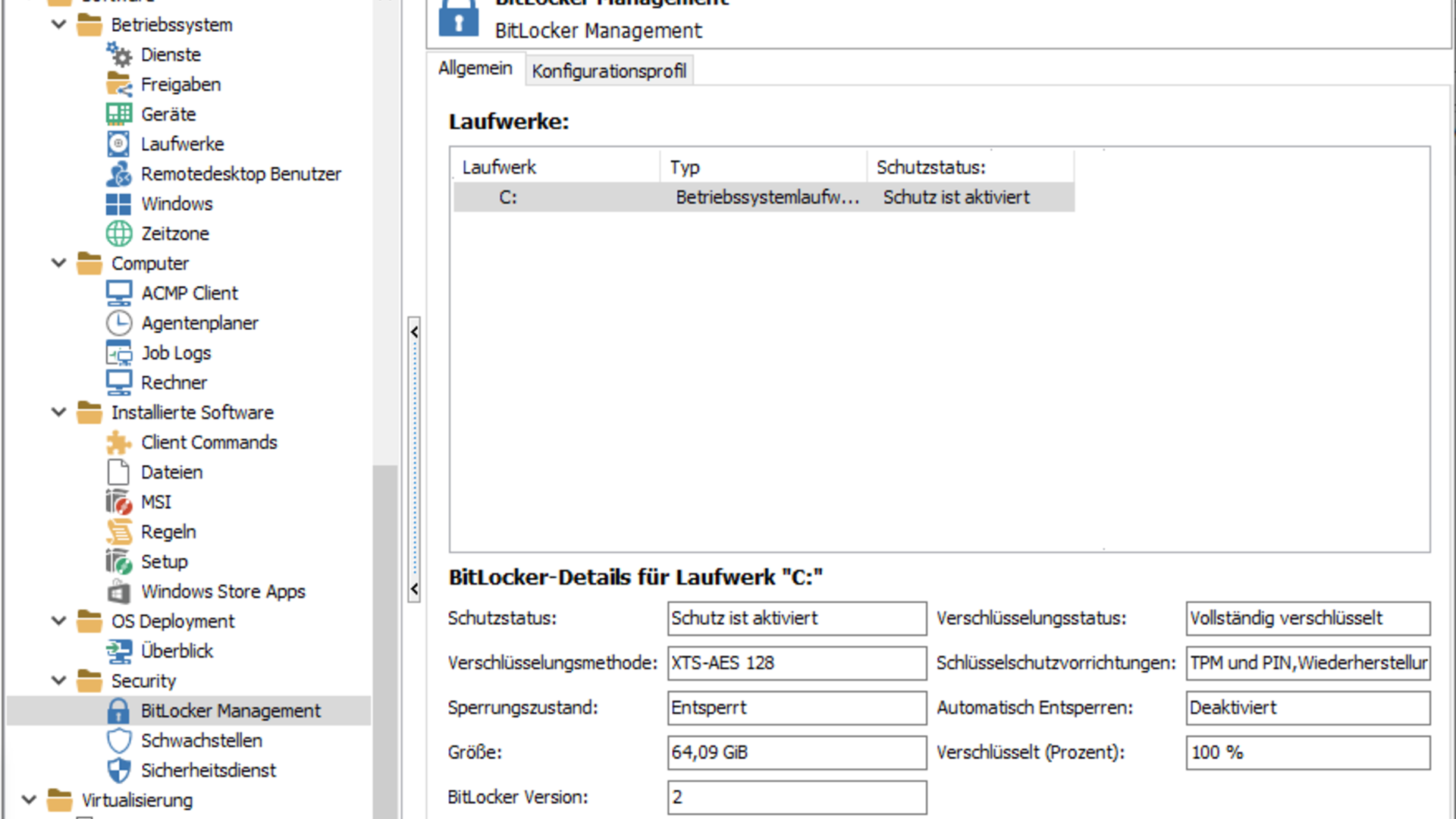Open the Konfigurationsprofil tab

tap(609, 71)
